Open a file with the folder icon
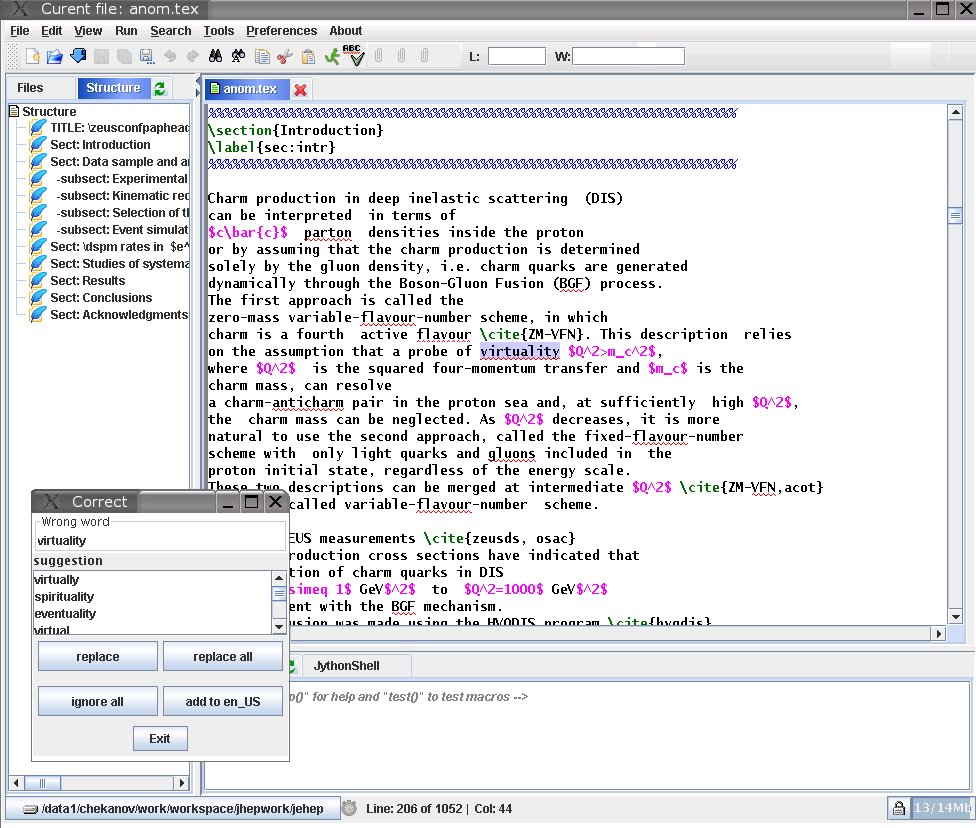Screen dimensions: 976x828 point(55,56)
